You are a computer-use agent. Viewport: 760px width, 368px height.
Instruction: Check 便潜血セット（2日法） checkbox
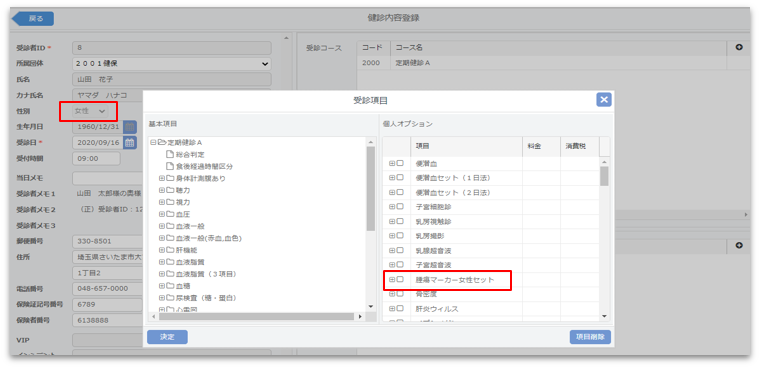(x=400, y=192)
